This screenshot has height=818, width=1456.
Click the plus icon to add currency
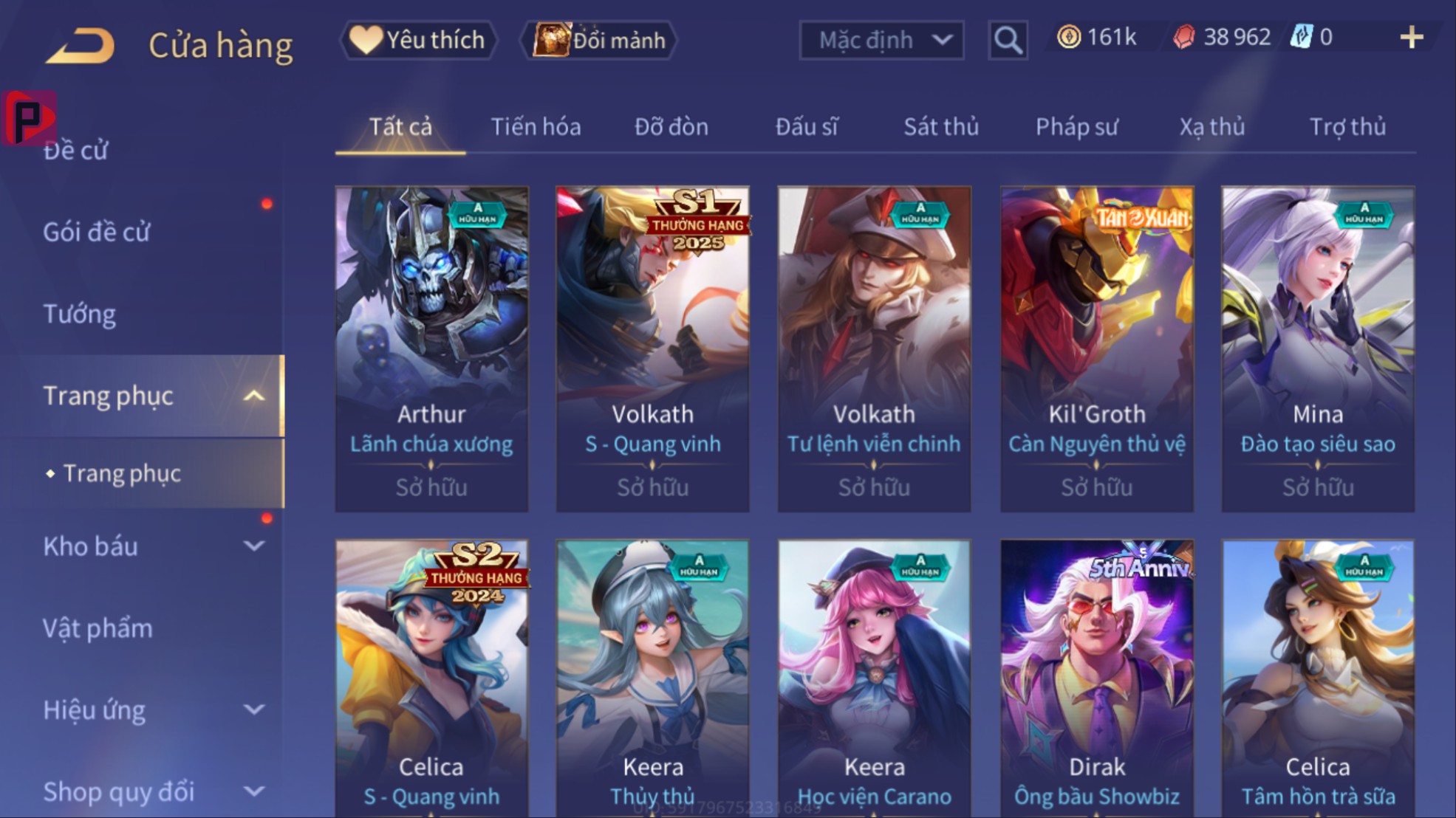tap(1412, 37)
